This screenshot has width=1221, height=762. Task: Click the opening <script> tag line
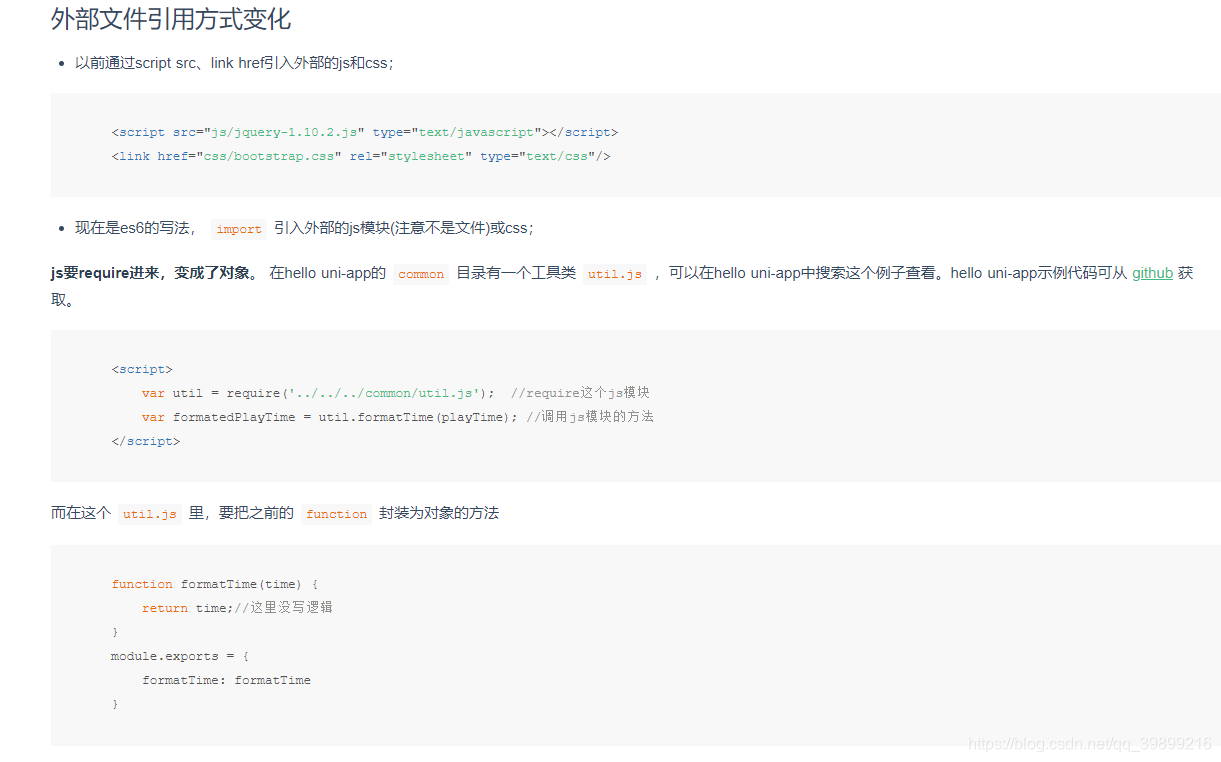[x=142, y=369]
